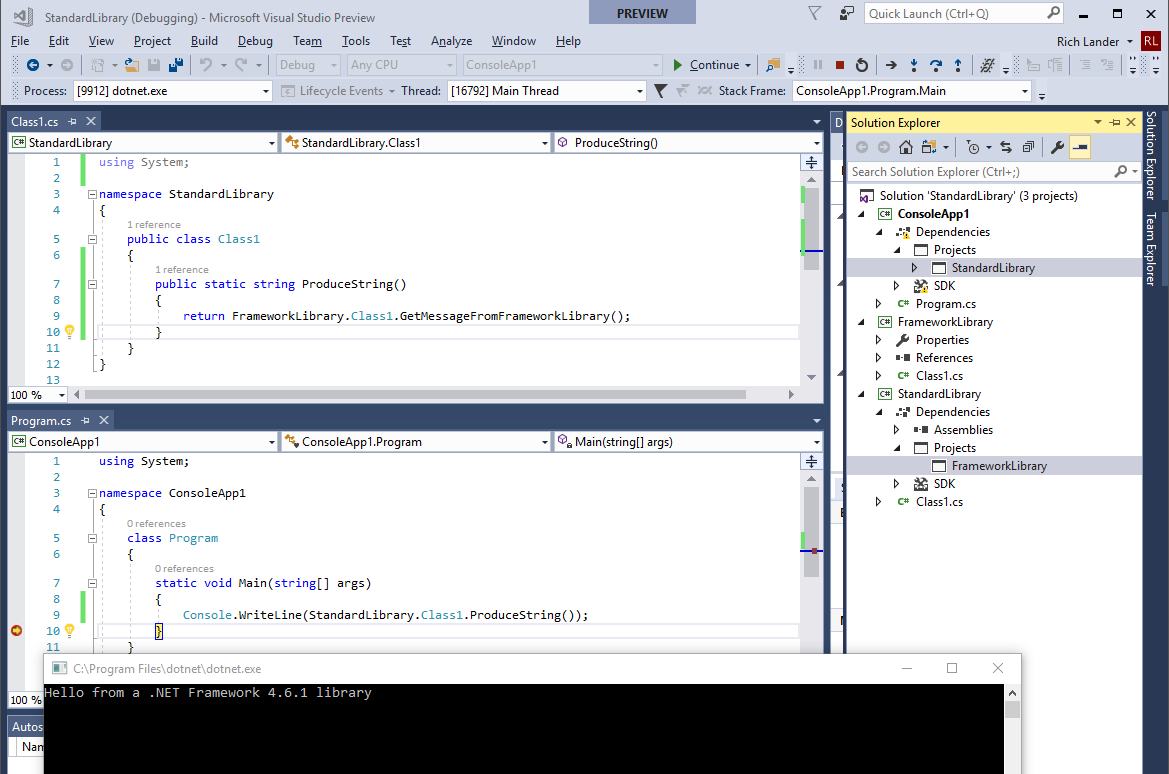Open the ProduceString() member dropdown
Viewport: 1169px width, 774px height.
688,142
